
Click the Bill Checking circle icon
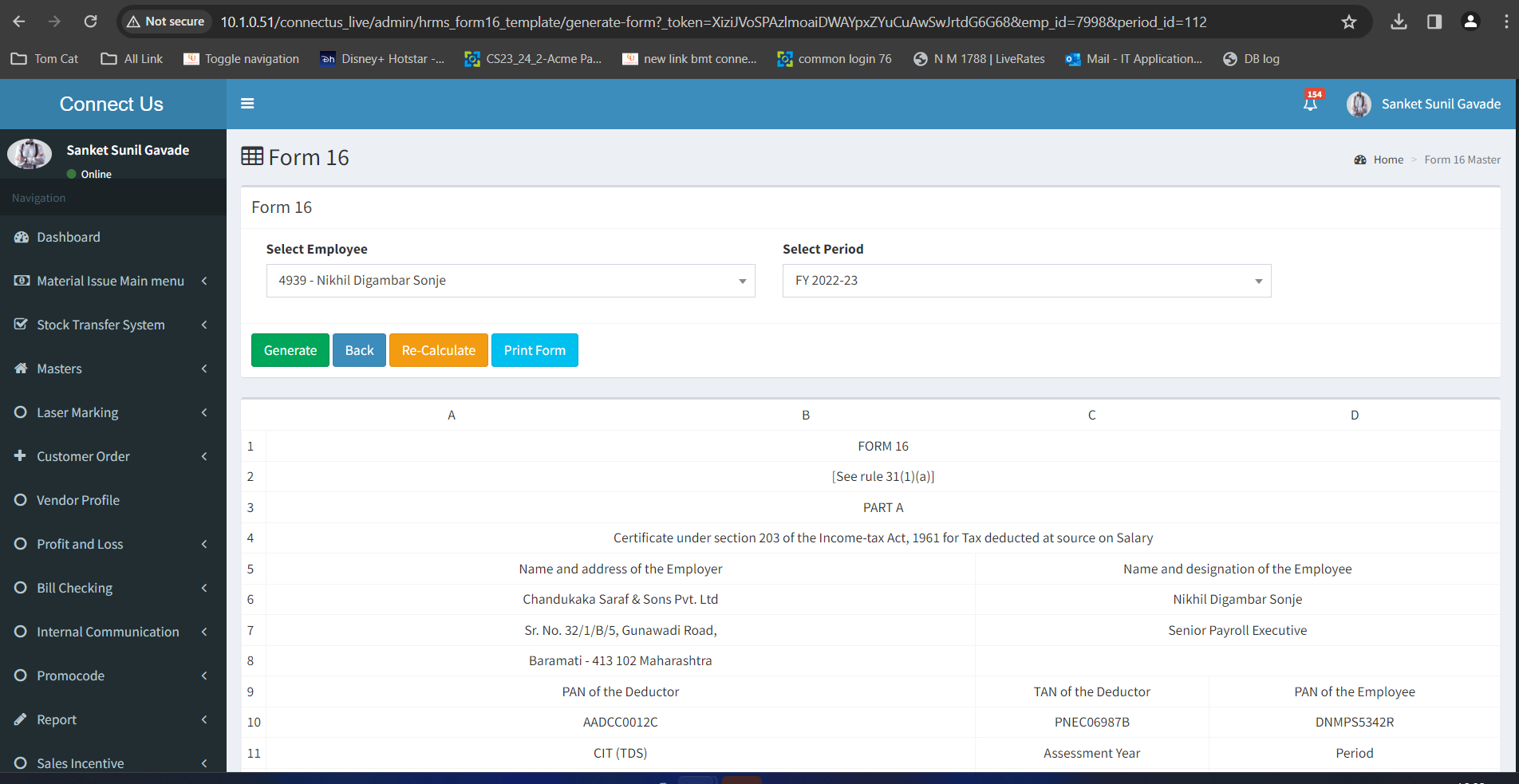coord(22,588)
